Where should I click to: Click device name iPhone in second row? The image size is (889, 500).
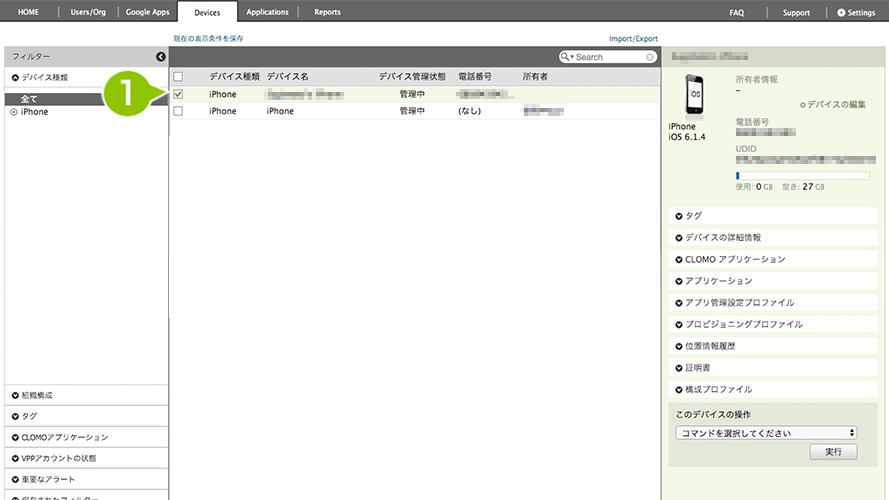coord(280,111)
